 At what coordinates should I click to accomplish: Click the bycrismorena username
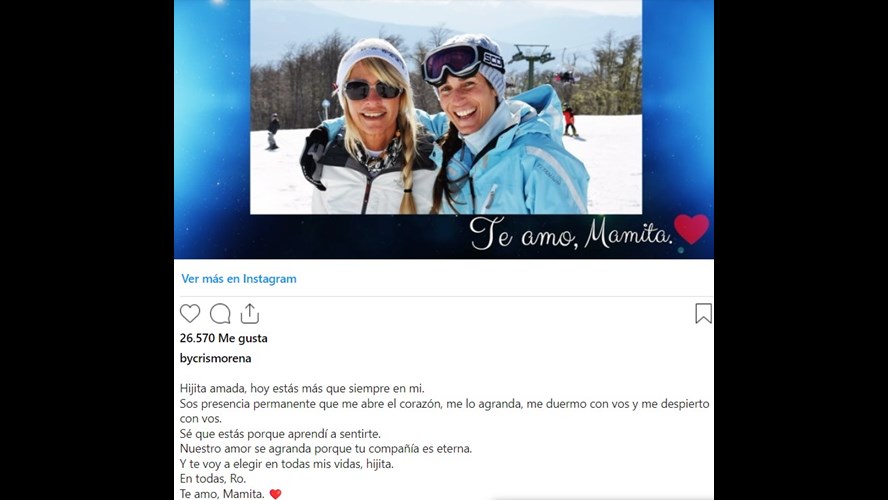(x=215, y=358)
